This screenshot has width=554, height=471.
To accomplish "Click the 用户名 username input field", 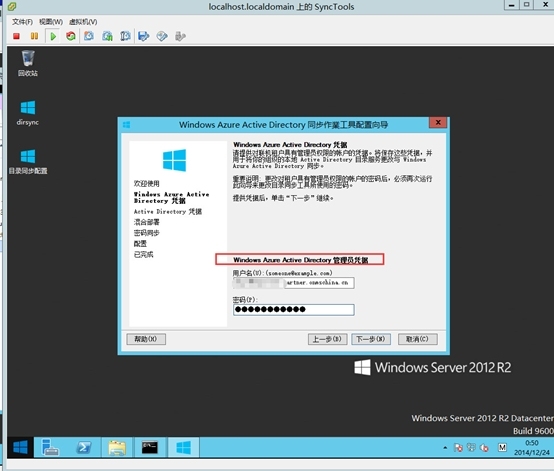I will point(294,283).
